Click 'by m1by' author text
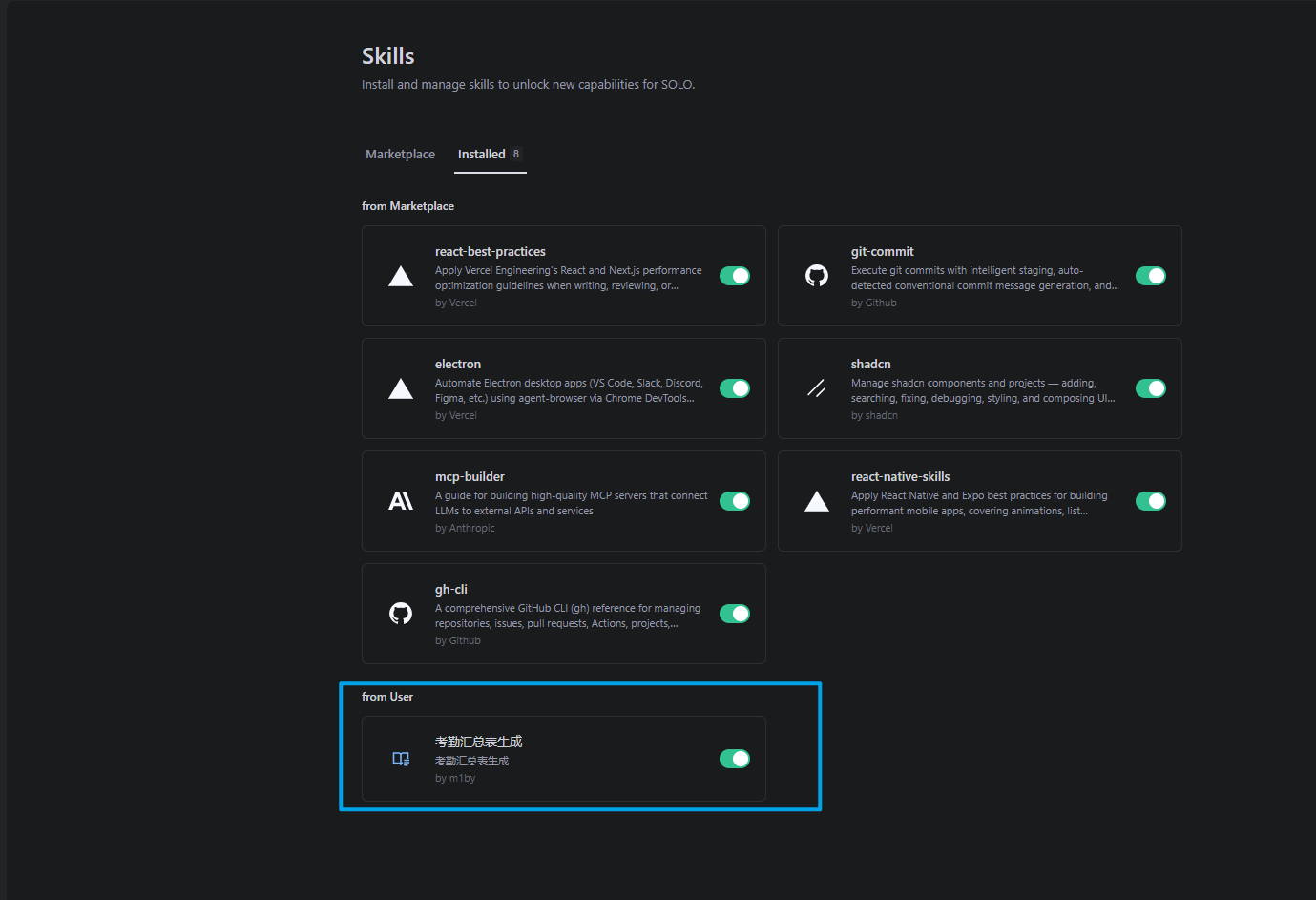1316x900 pixels. (x=455, y=778)
